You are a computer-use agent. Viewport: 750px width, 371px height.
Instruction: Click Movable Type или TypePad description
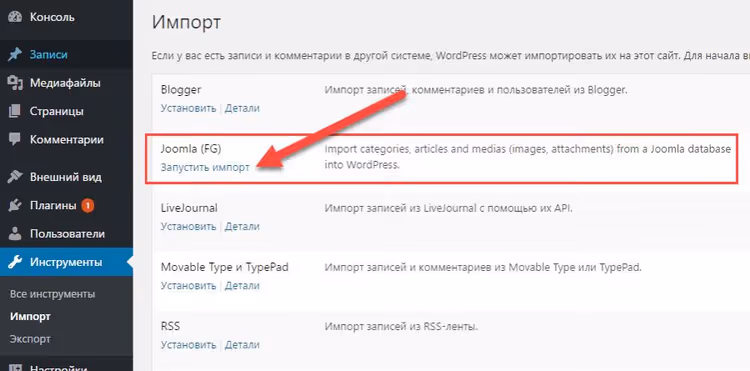482,267
